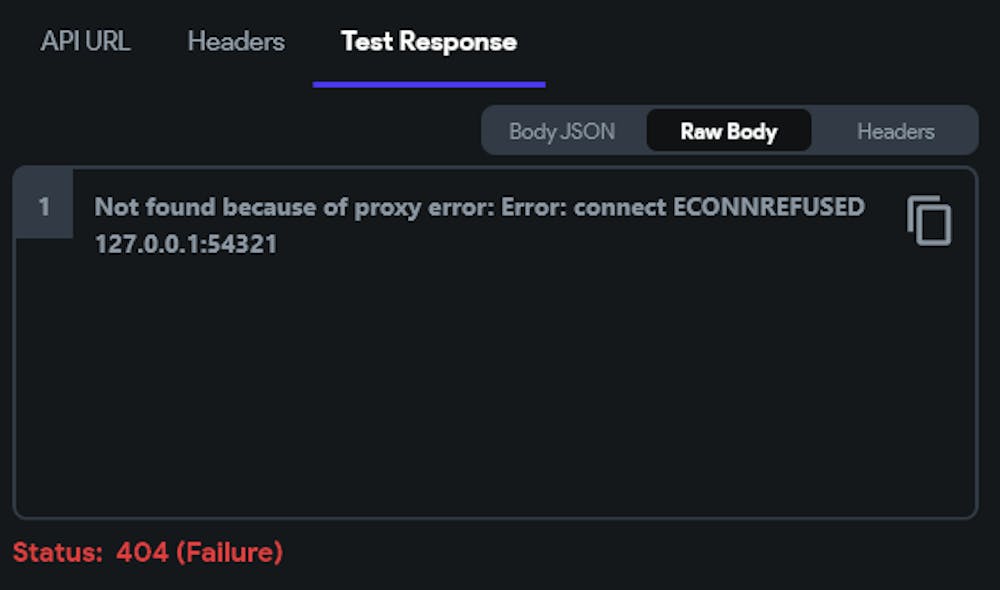Switch to the API URL tab

click(x=85, y=41)
